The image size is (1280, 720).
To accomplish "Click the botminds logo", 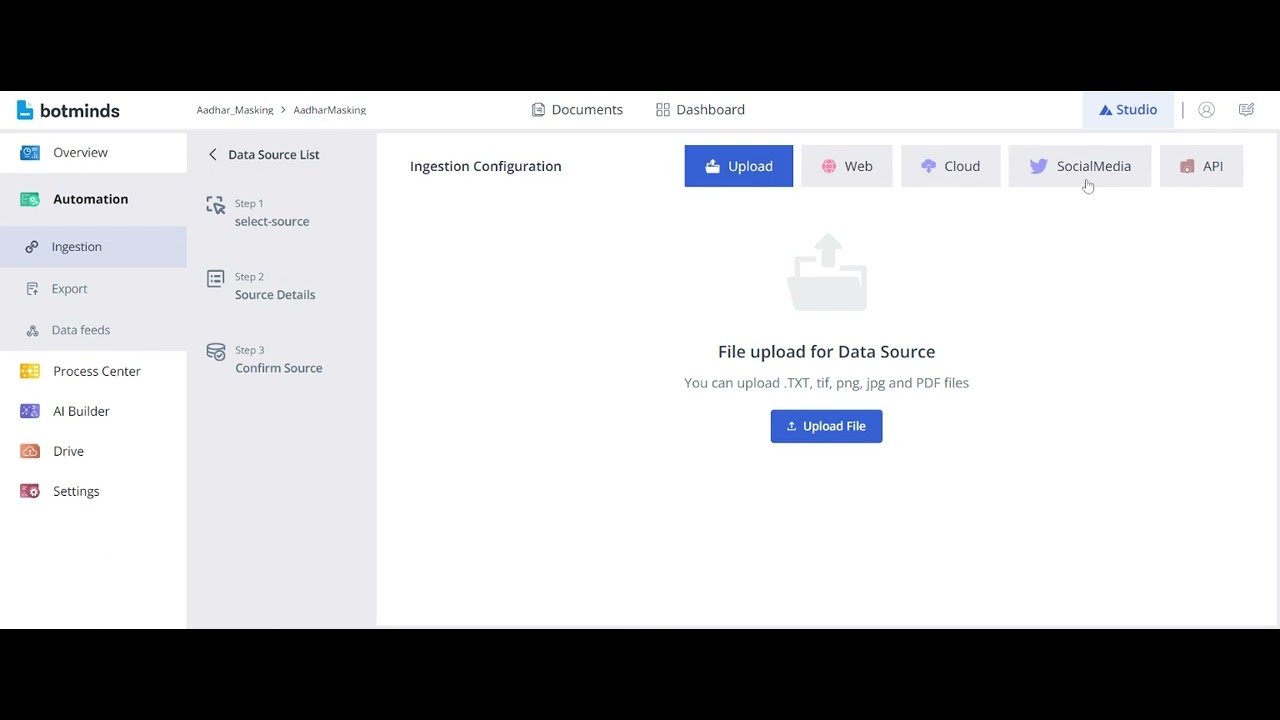I will 68,110.
